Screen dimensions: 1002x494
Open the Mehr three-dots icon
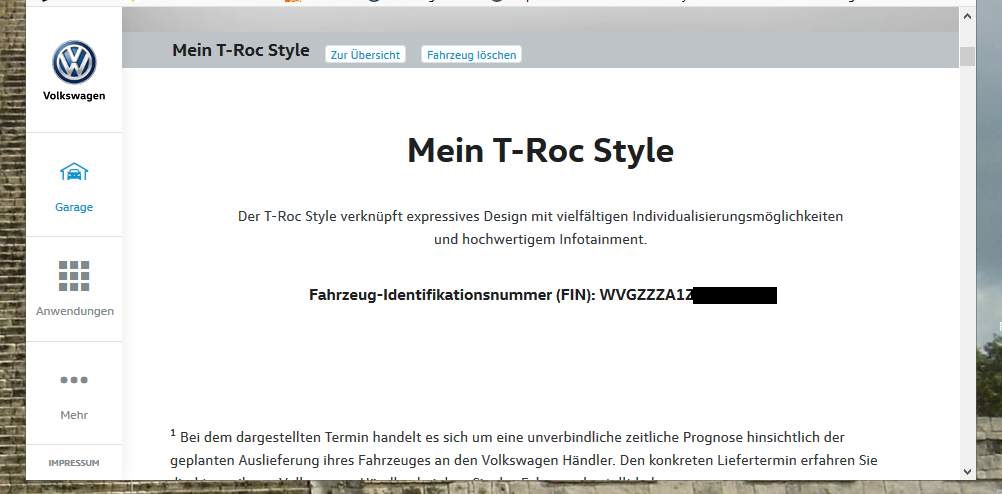click(x=74, y=380)
